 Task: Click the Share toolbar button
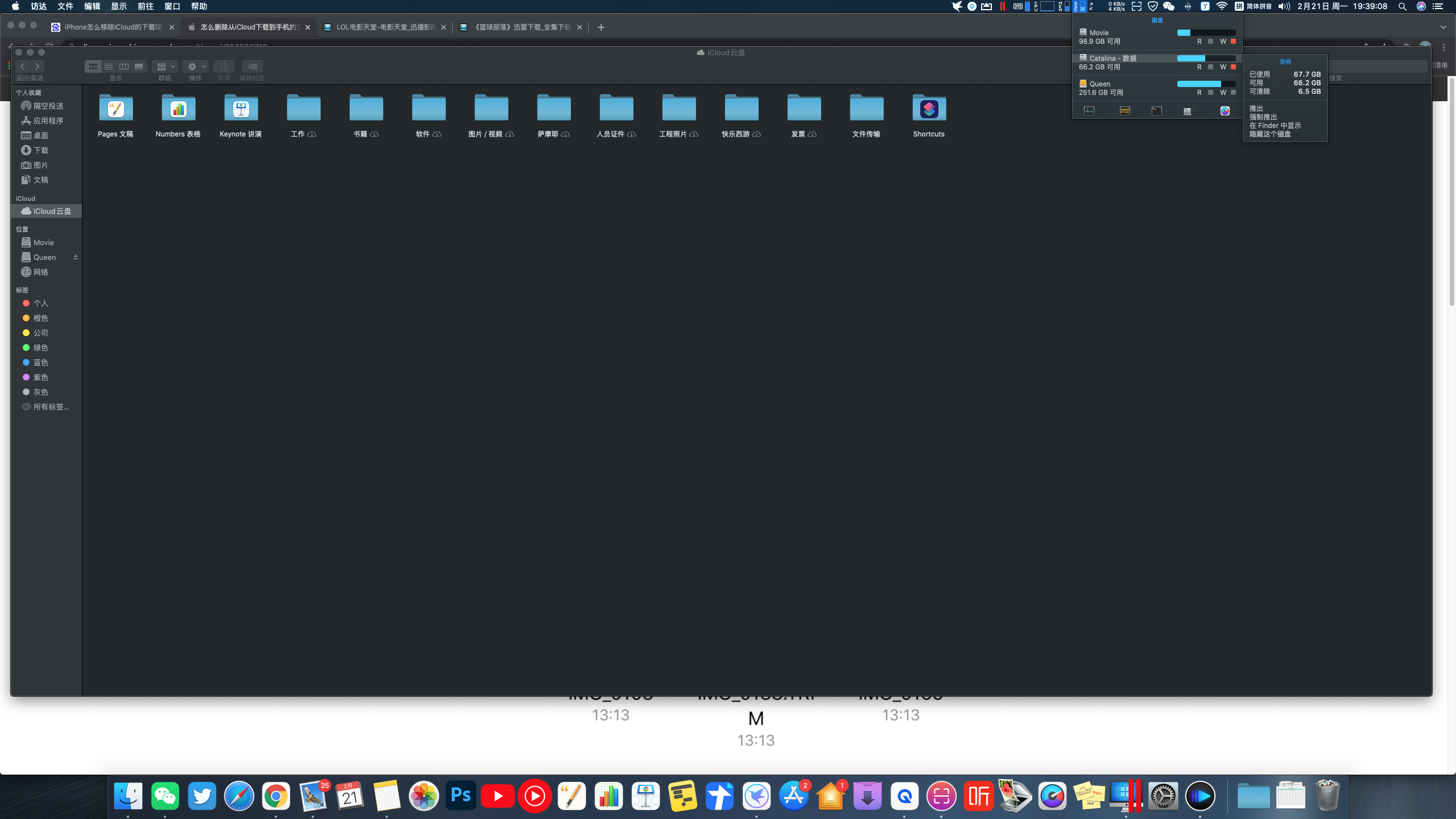(x=224, y=67)
